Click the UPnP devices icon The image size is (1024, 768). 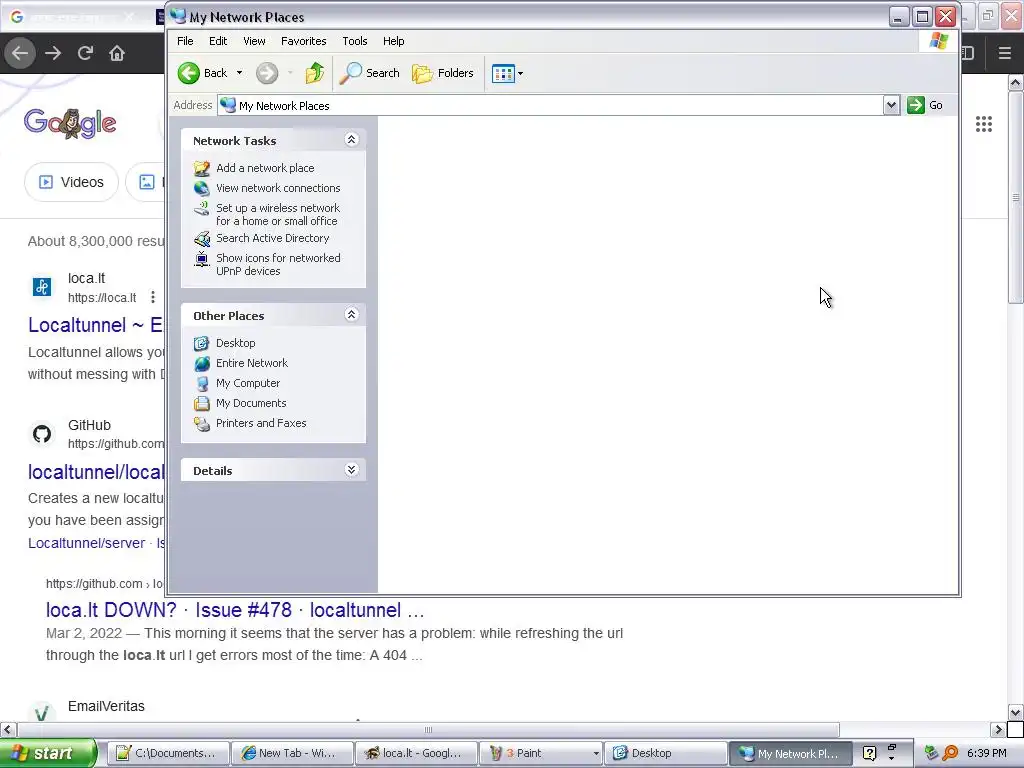tap(202, 259)
